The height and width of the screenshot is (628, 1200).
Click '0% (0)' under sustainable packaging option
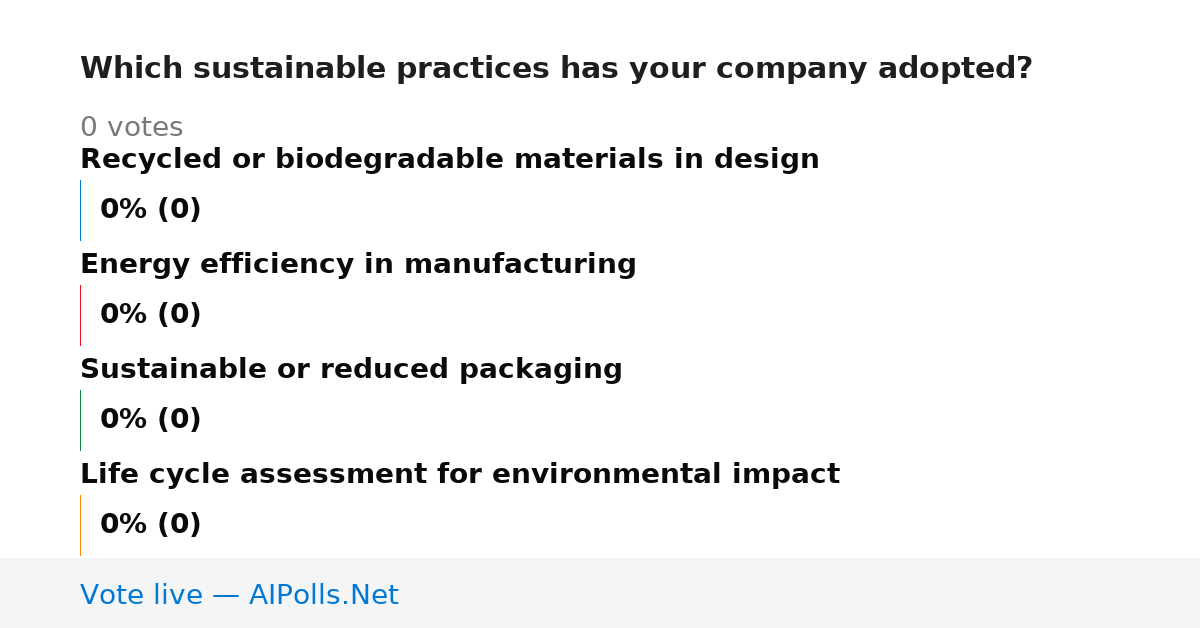tap(150, 420)
